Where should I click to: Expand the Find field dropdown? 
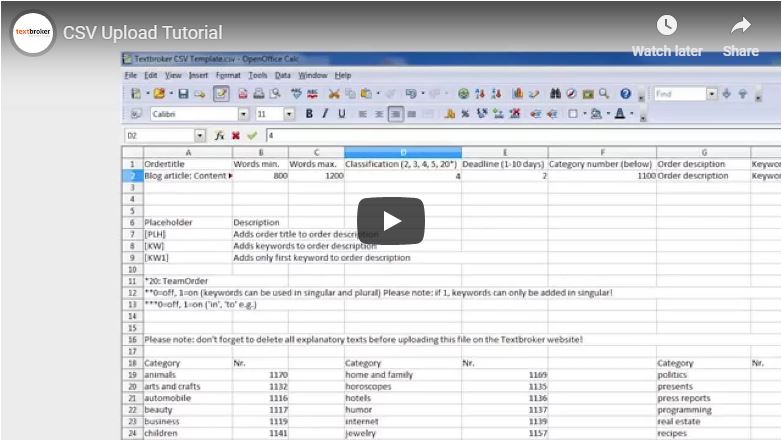pyautogui.click(x=712, y=94)
